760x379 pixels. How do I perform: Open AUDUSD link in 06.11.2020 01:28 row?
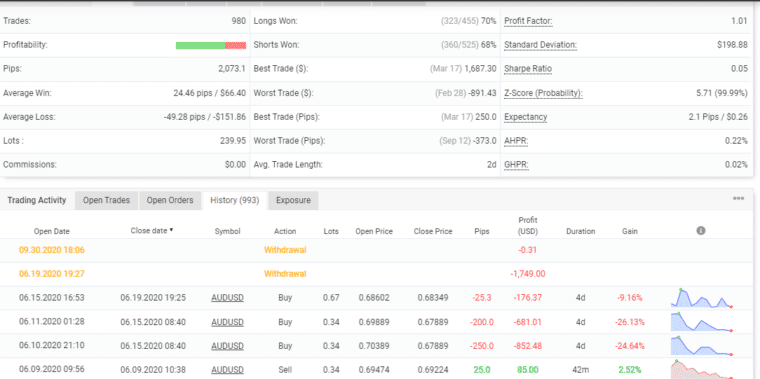[x=227, y=322]
